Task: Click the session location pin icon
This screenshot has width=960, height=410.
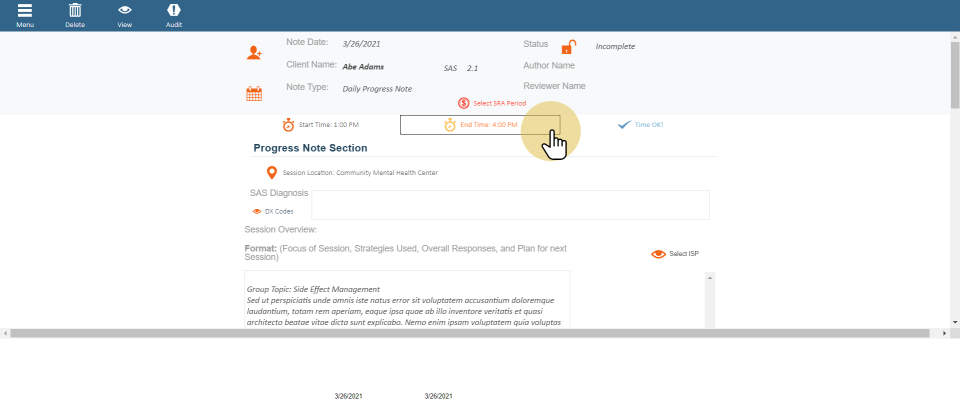Action: (x=272, y=173)
